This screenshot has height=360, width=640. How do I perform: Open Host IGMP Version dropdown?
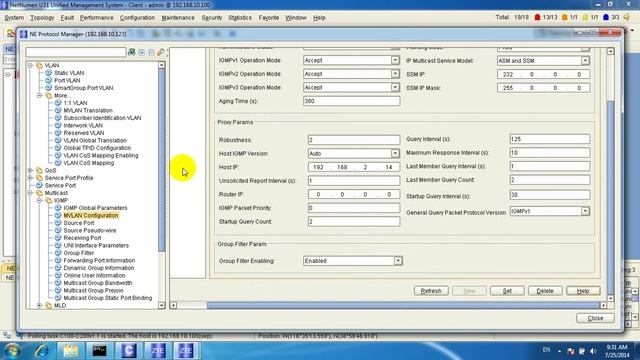coord(395,153)
